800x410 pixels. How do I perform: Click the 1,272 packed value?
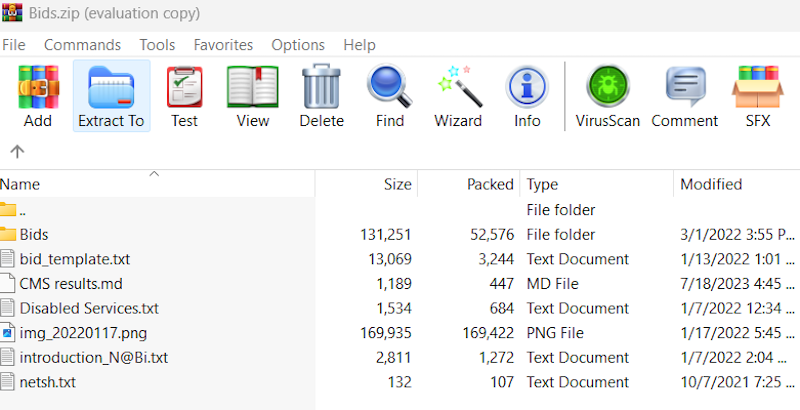[x=496, y=357]
